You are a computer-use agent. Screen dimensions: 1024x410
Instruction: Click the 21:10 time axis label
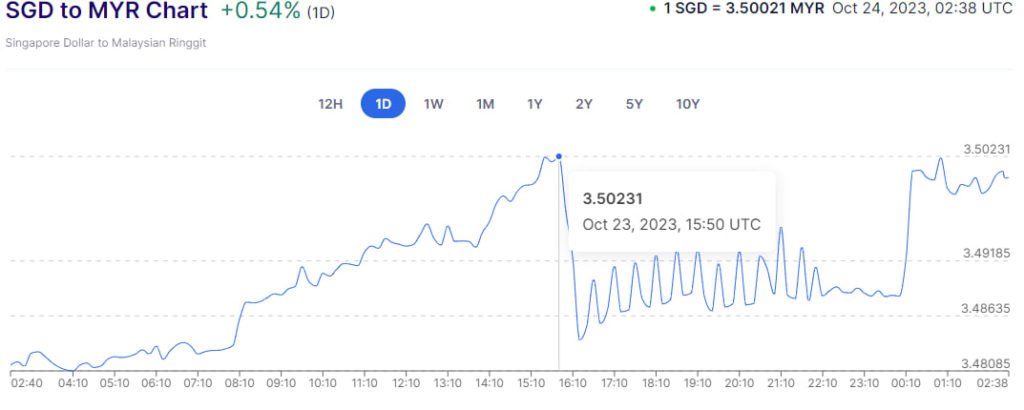tap(780, 382)
